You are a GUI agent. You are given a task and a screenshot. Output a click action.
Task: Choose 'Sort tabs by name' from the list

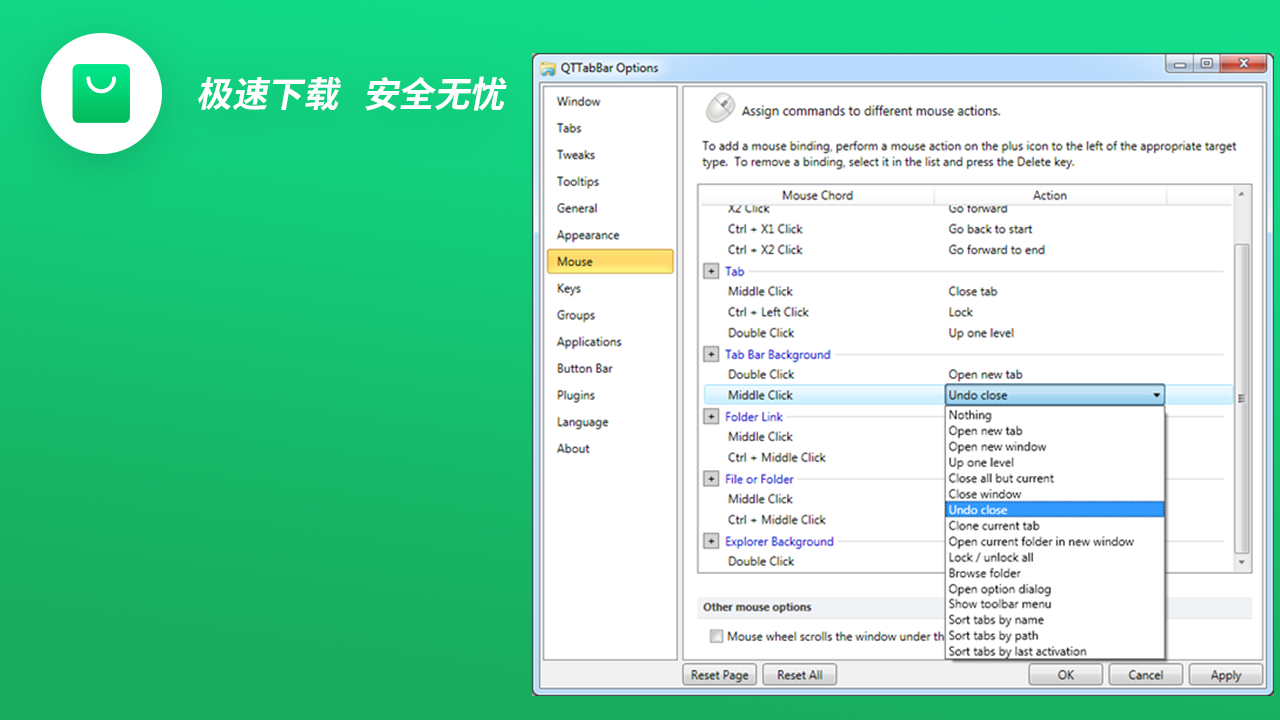click(x=994, y=620)
